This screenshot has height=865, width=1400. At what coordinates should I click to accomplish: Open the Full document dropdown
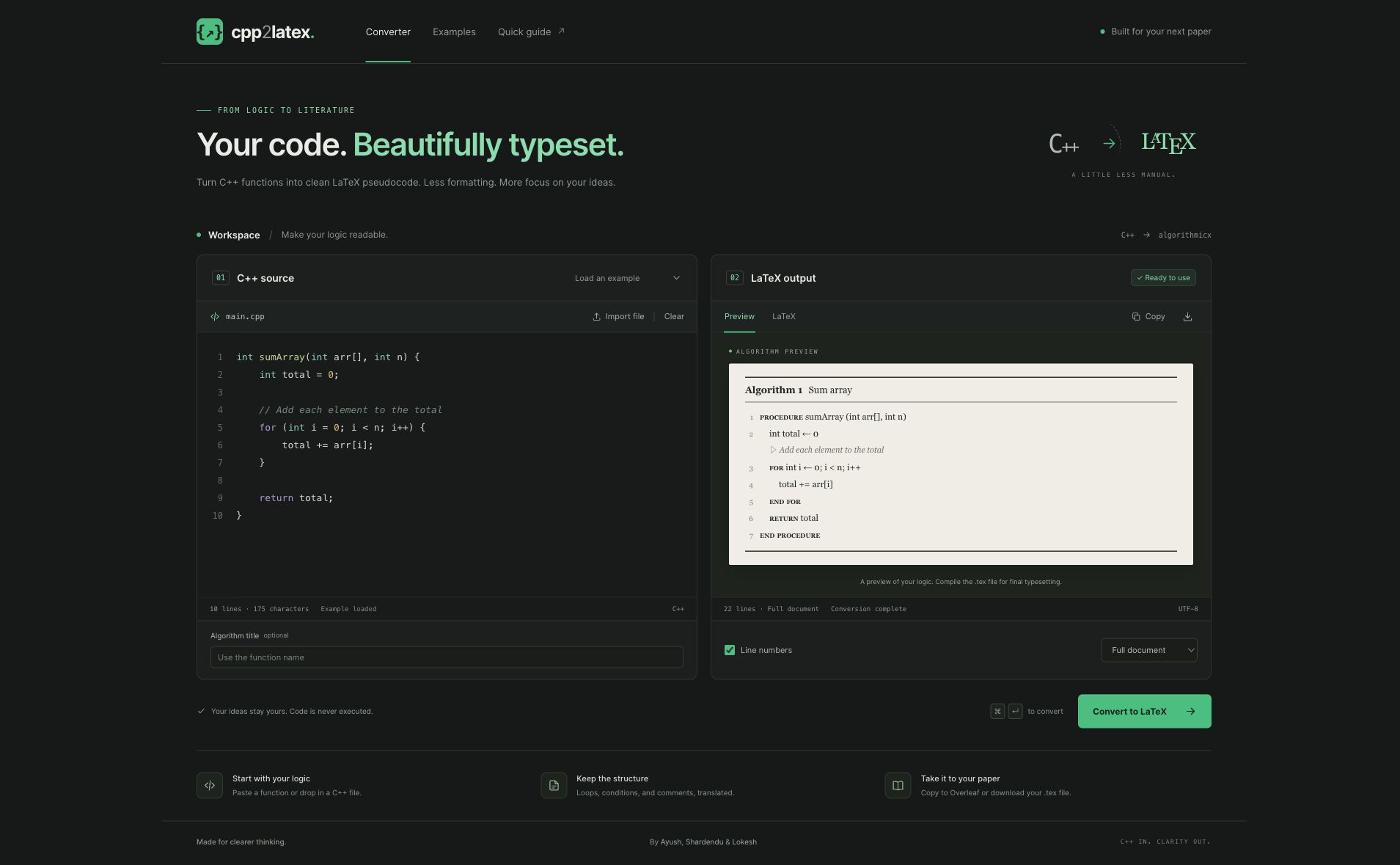[x=1148, y=650]
